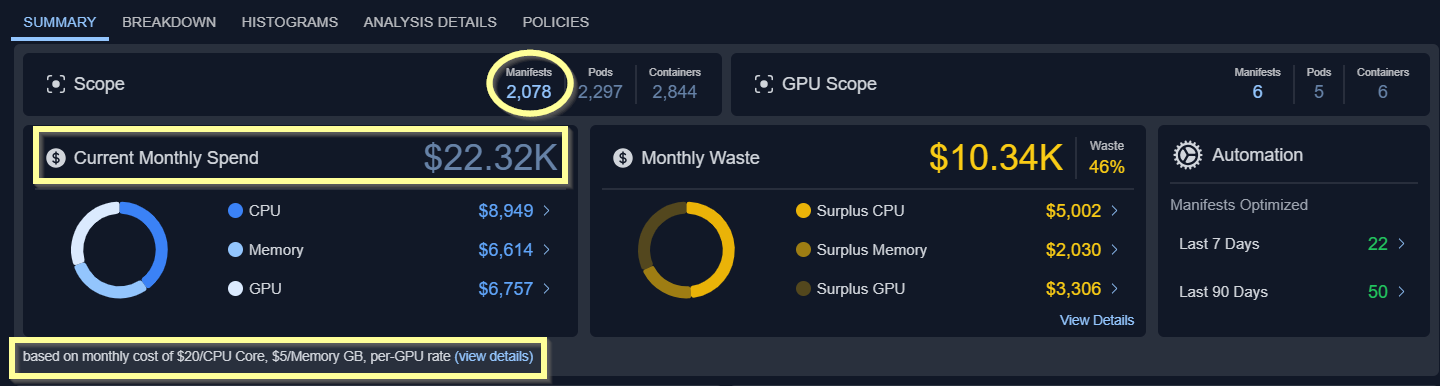This screenshot has width=1440, height=386.
Task: Click the Surplus CPU legend dot
Action: point(803,211)
